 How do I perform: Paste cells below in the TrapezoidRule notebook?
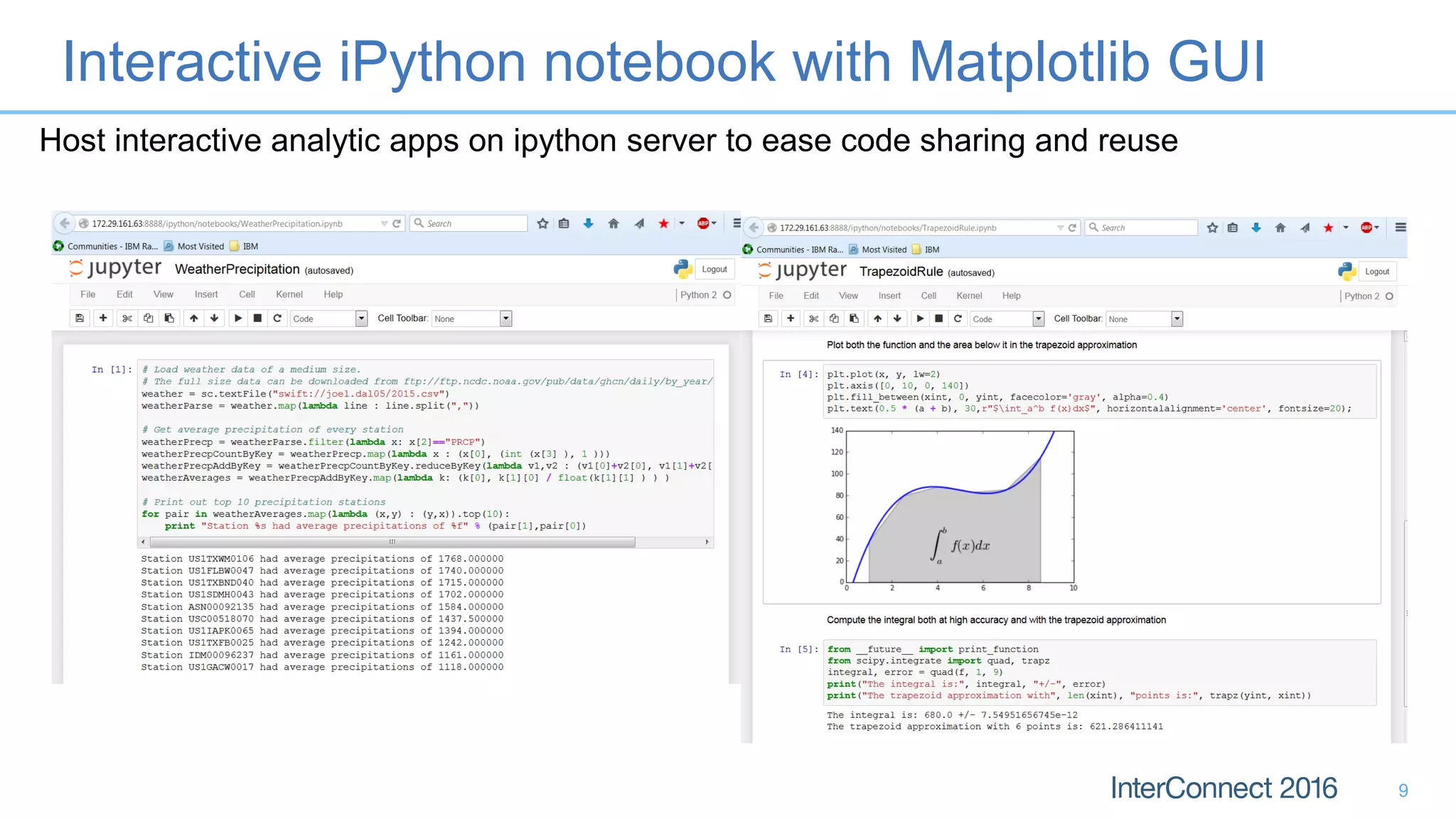pos(854,318)
